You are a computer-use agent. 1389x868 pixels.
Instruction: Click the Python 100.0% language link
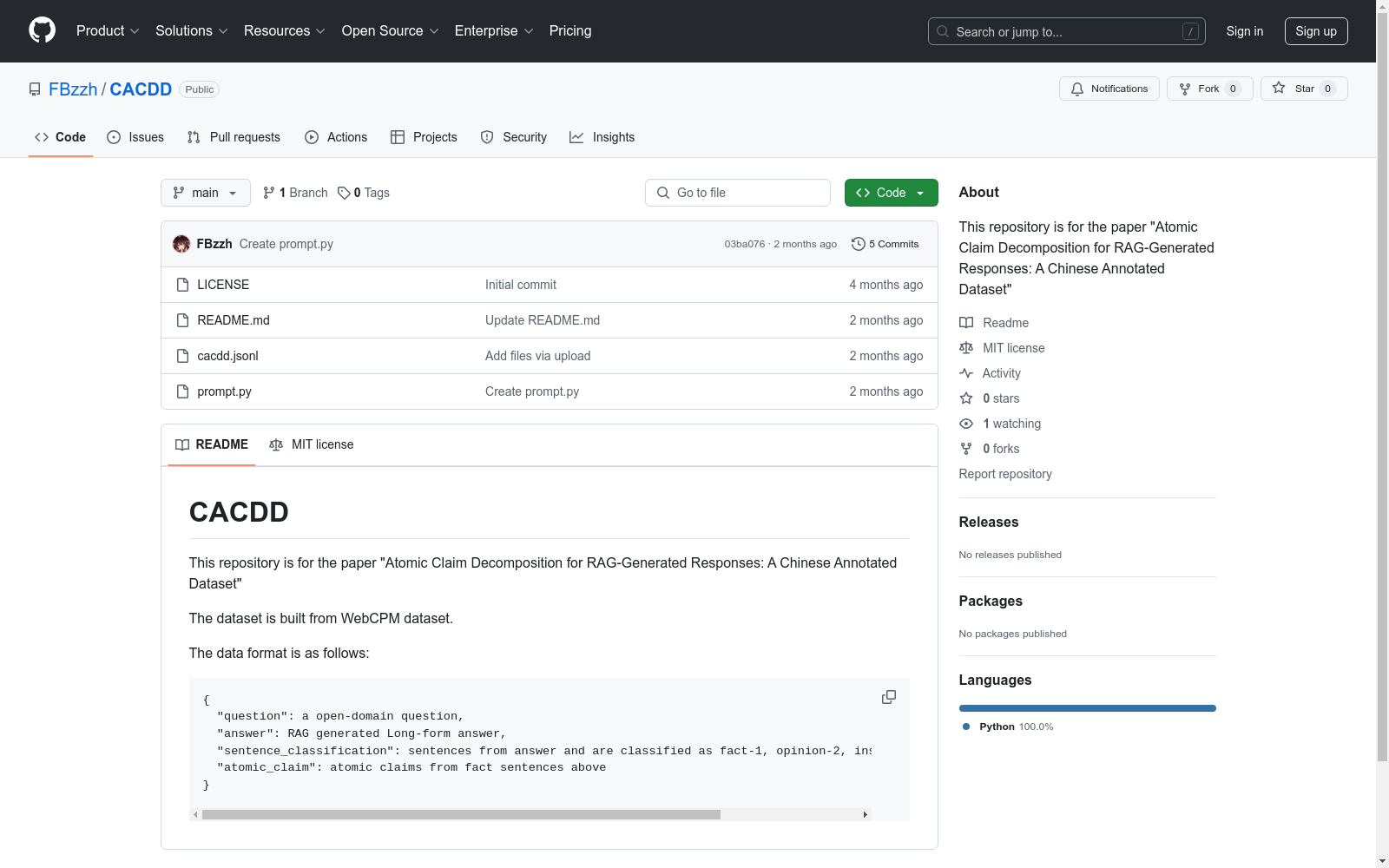pyautogui.click(x=1008, y=727)
